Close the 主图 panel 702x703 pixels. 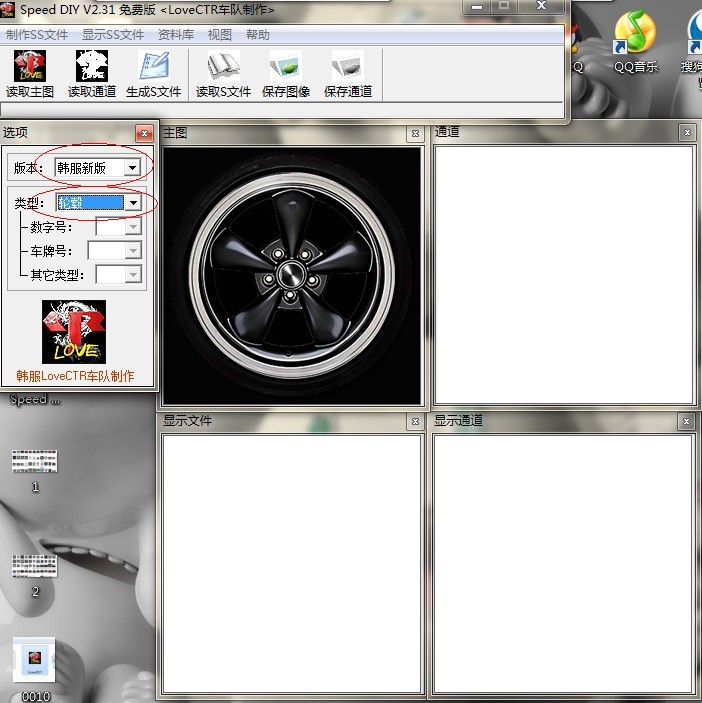(x=415, y=134)
